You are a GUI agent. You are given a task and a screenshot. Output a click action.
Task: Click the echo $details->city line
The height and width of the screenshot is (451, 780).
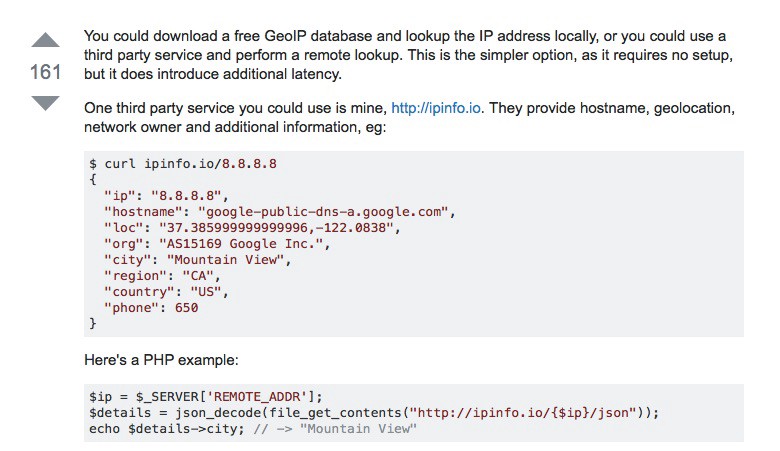click(253, 429)
